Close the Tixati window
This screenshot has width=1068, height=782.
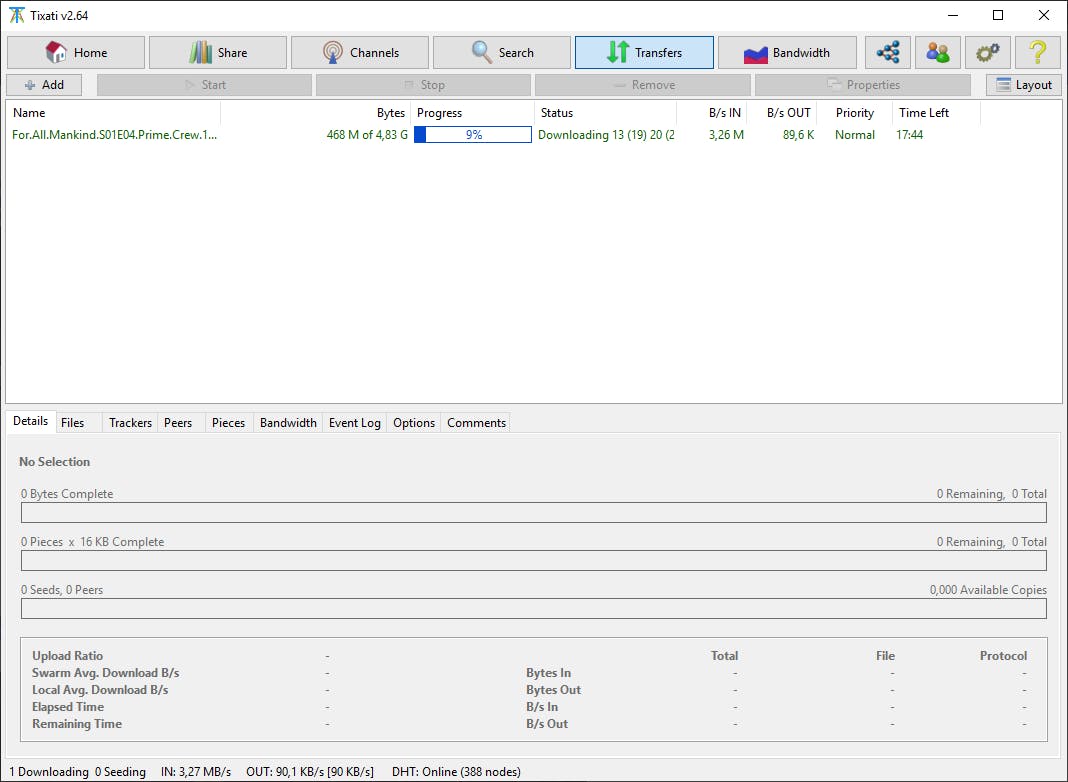(1043, 15)
